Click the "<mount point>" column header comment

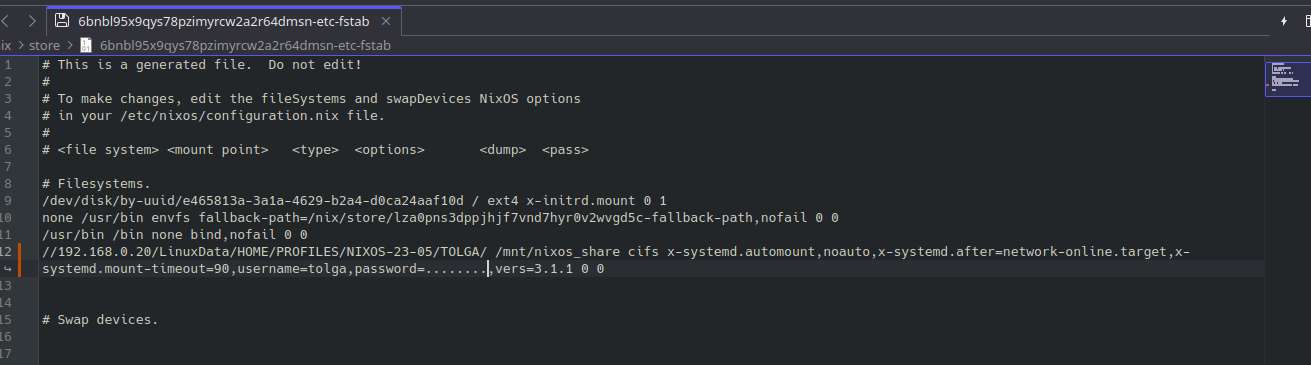217,150
